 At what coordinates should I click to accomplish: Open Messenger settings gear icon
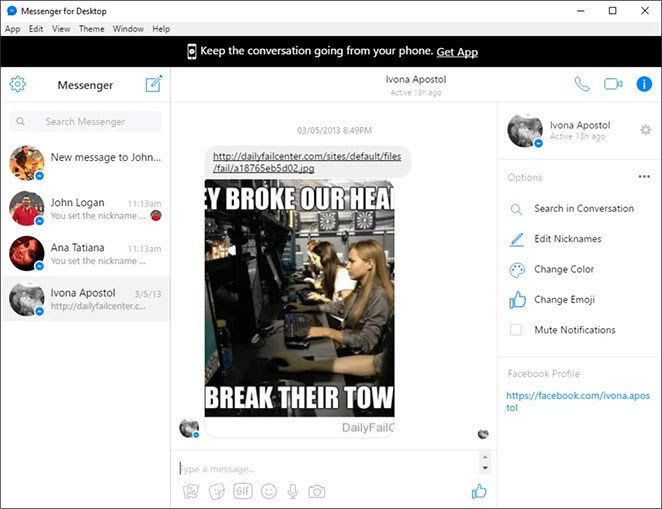click(x=17, y=84)
